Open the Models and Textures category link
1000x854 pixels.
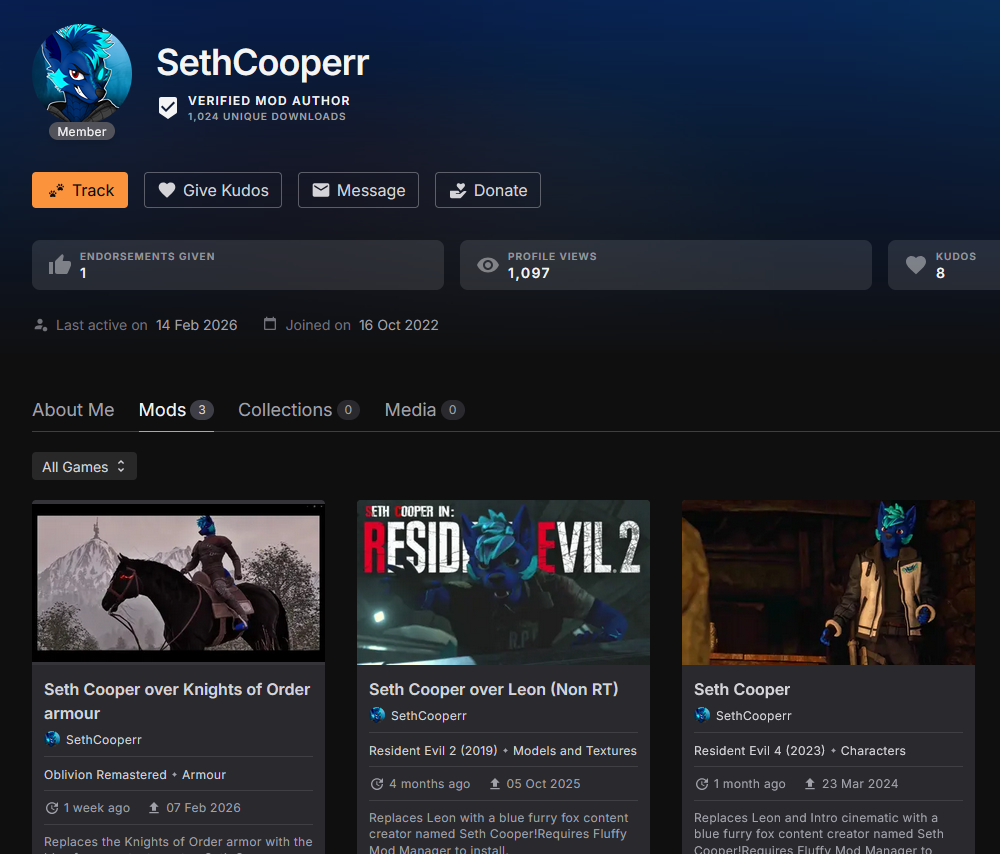(575, 751)
